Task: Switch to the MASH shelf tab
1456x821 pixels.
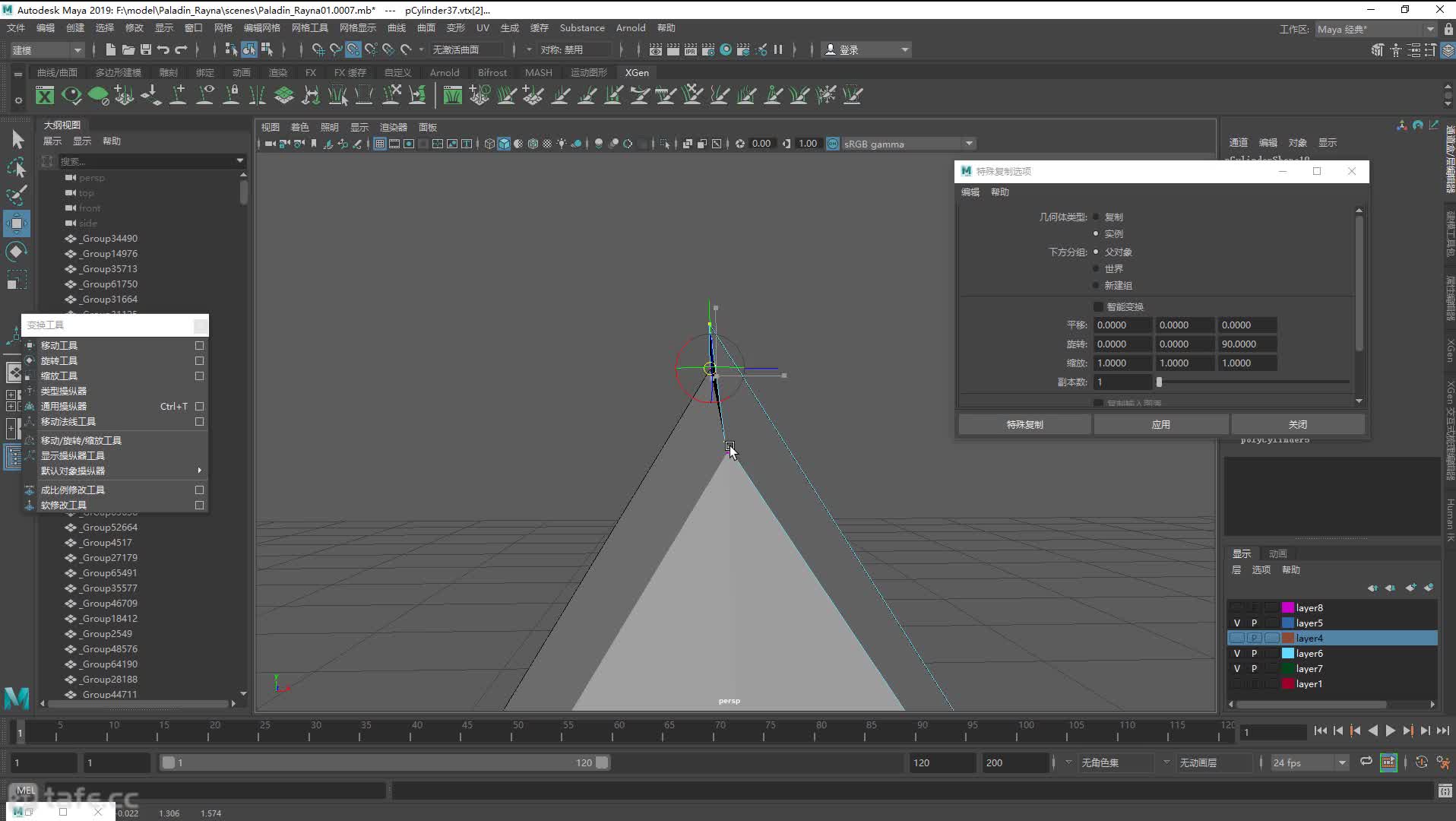Action: click(x=538, y=72)
